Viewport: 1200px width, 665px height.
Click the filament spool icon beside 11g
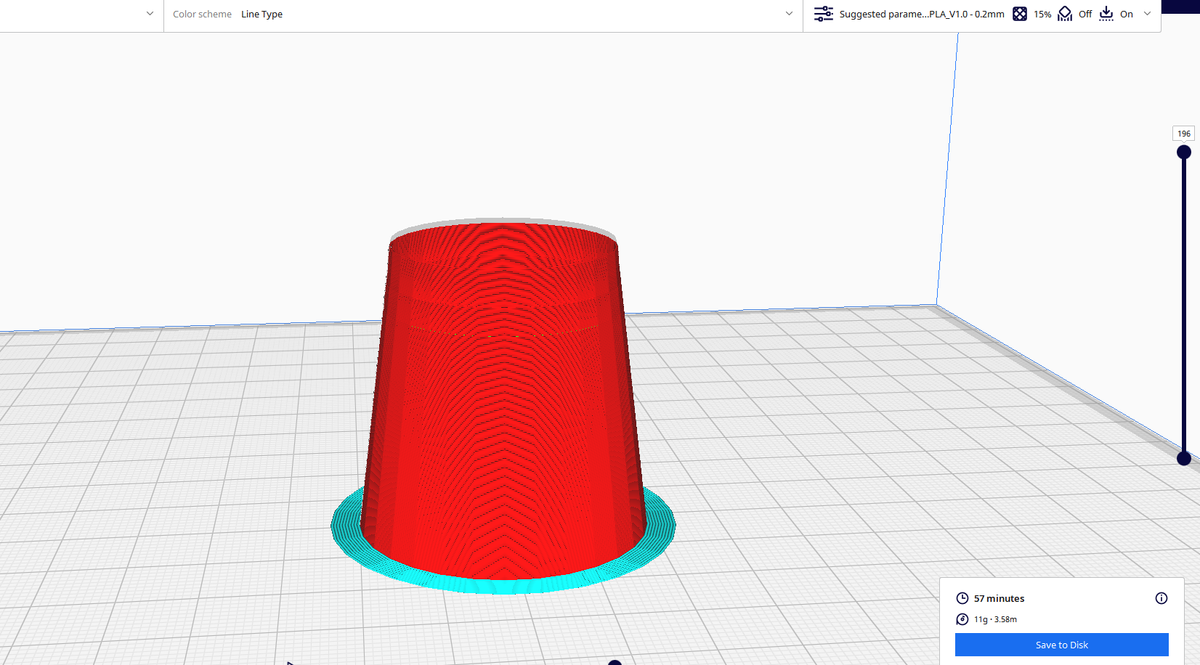point(961,619)
